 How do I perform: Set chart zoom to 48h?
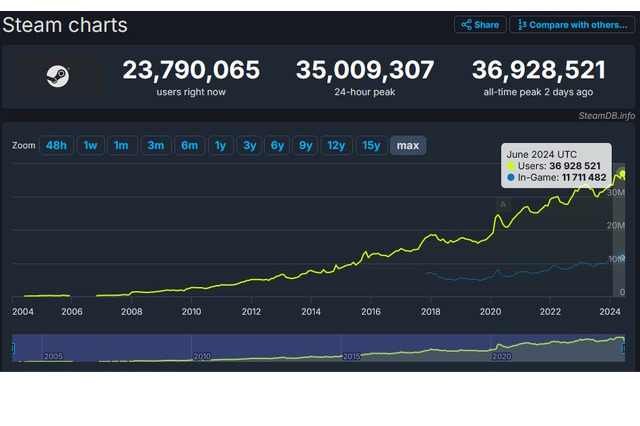pyautogui.click(x=56, y=146)
